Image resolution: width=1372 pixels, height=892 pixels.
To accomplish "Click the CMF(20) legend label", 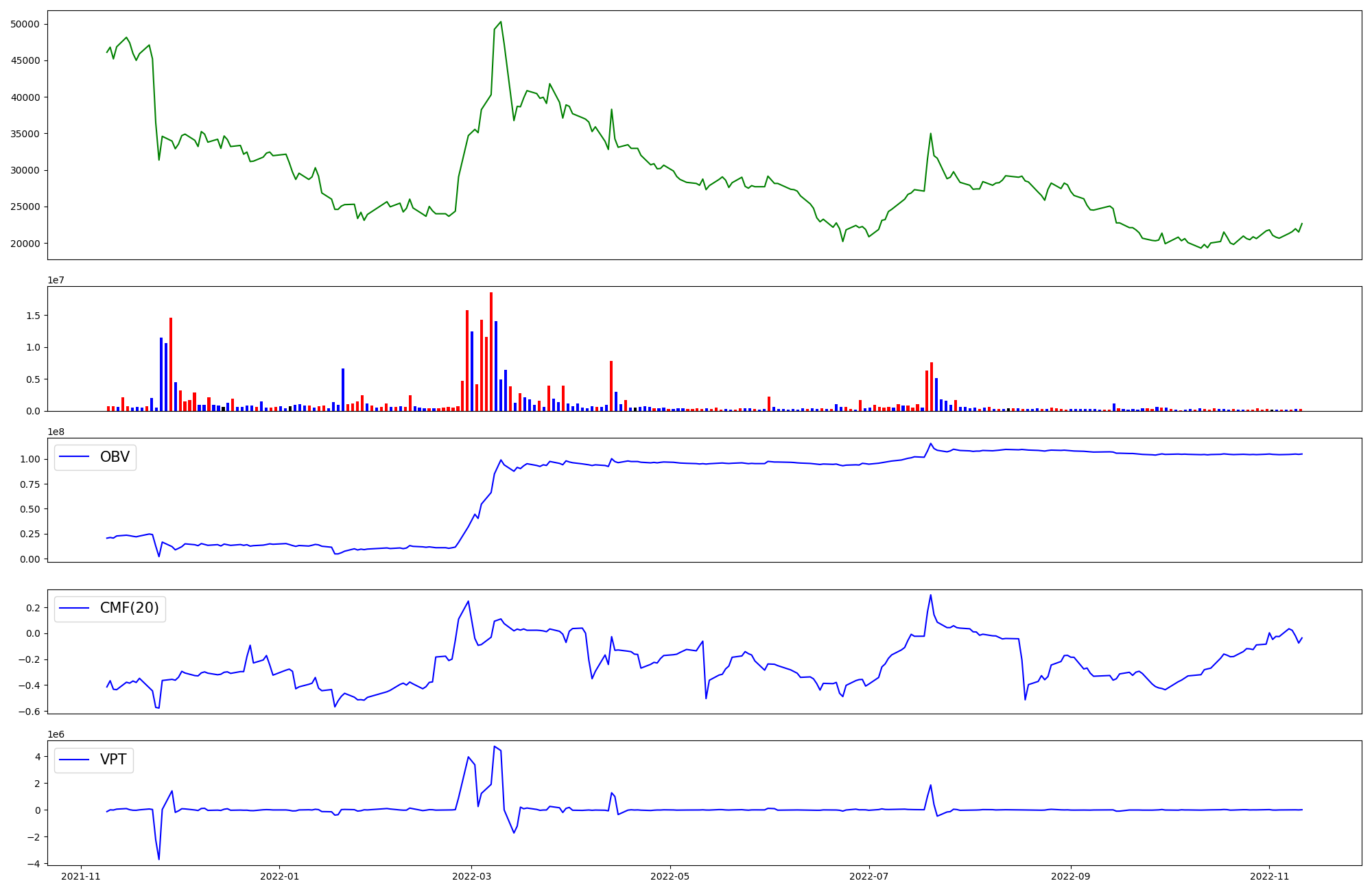I will 130,608.
